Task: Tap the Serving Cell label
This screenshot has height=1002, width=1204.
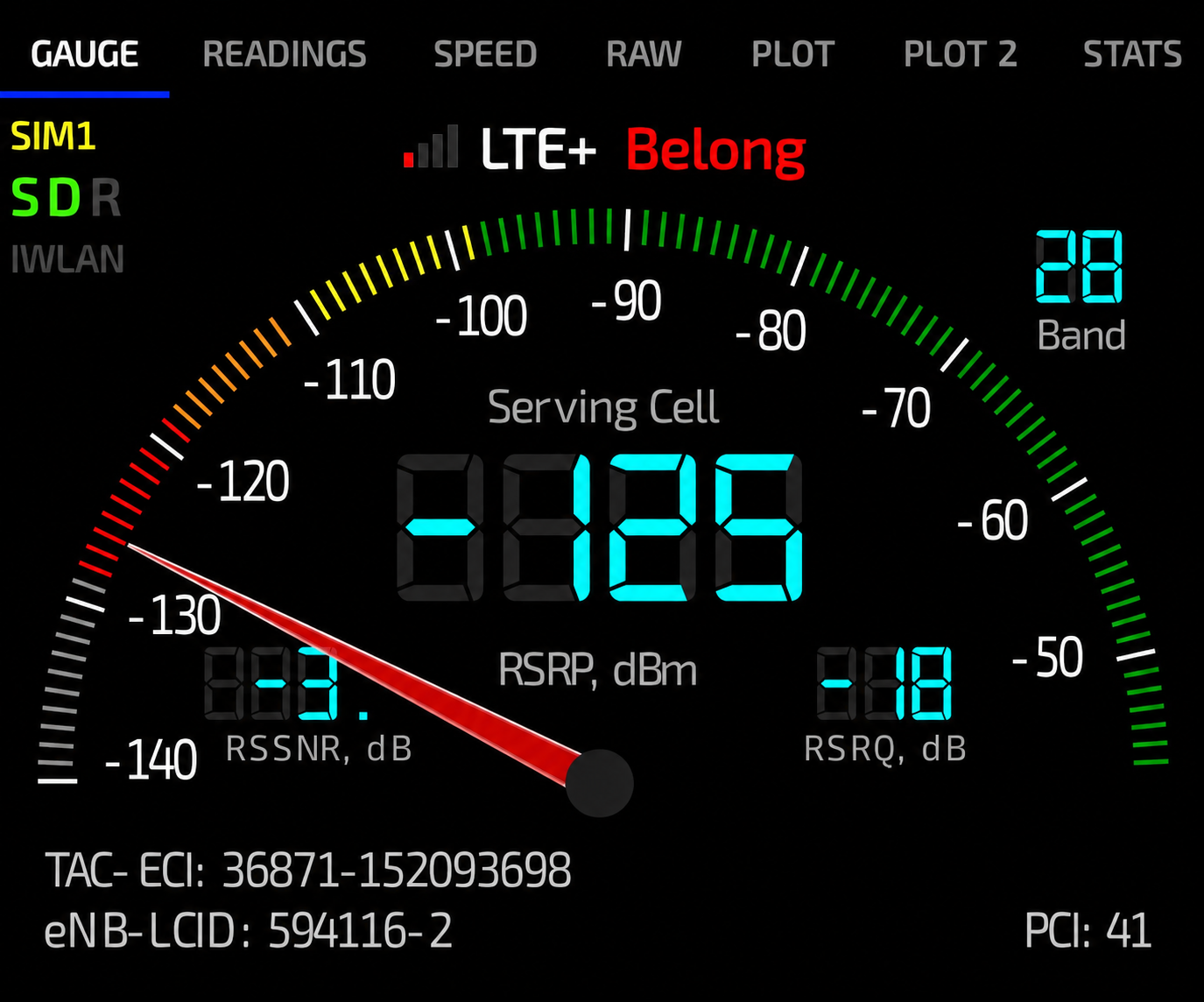Action: pyautogui.click(x=603, y=407)
